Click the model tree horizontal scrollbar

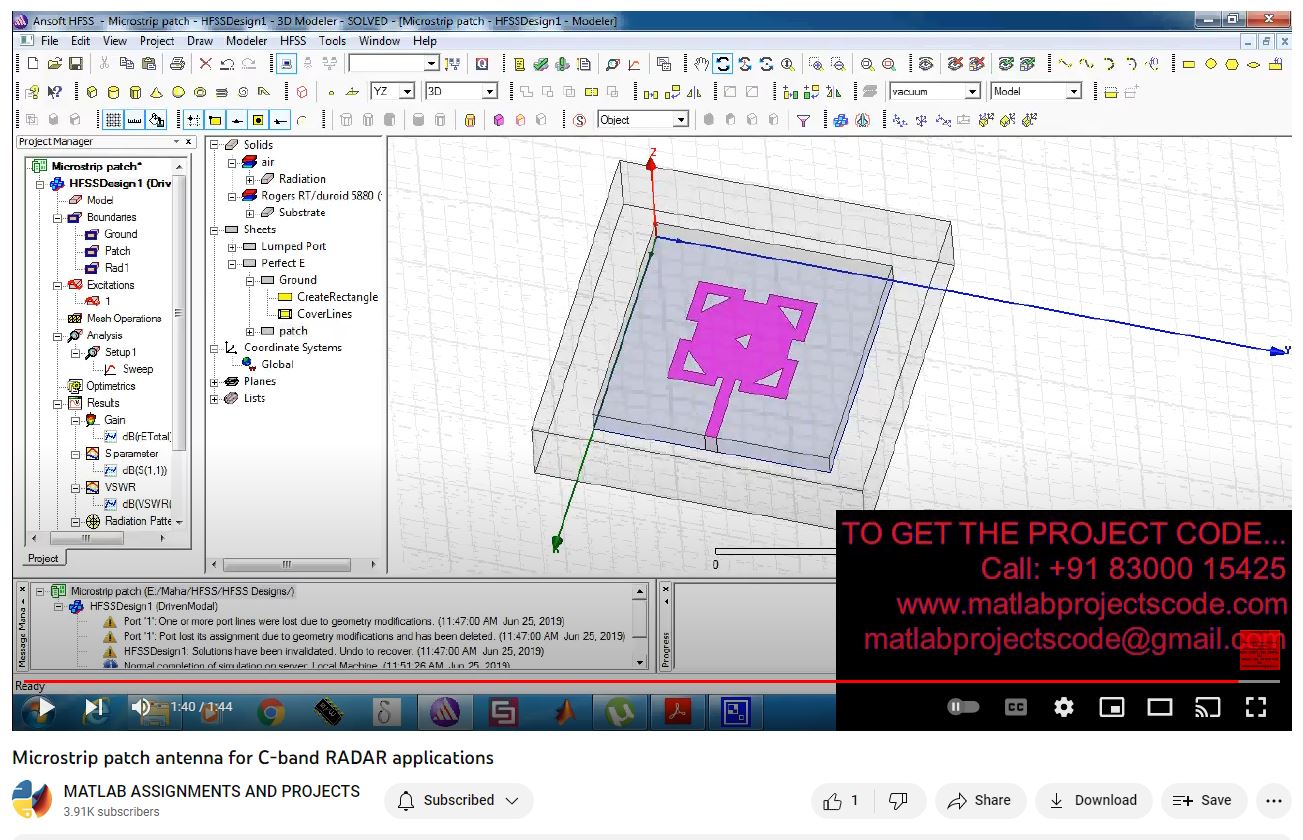point(295,565)
